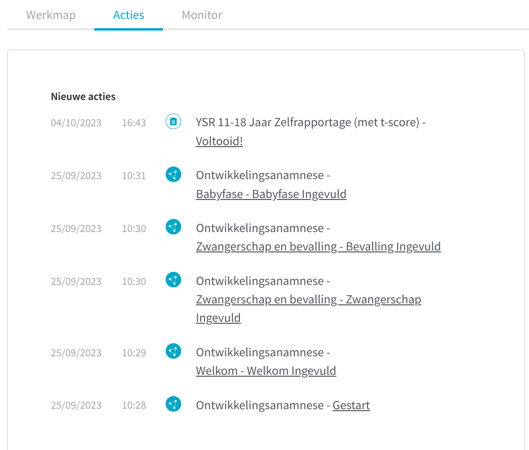
Task: Open Babyfase - Babyfase Ingevuld link
Action: [x=271, y=194]
